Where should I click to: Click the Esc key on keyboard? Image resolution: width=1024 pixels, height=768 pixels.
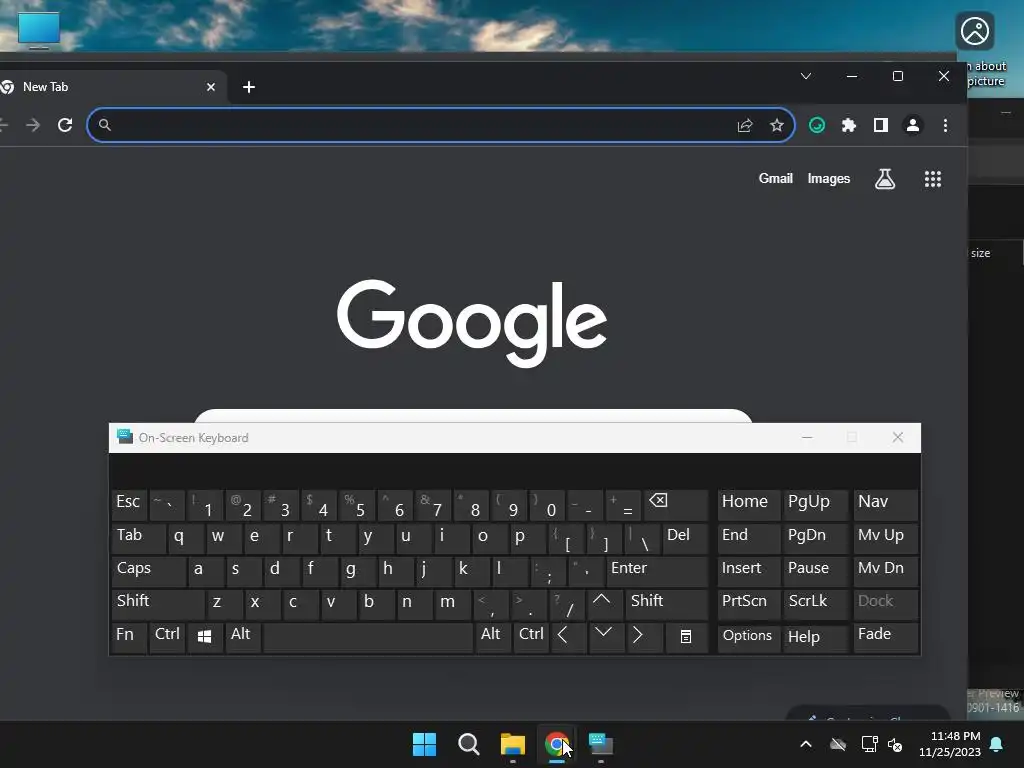pyautogui.click(x=129, y=505)
